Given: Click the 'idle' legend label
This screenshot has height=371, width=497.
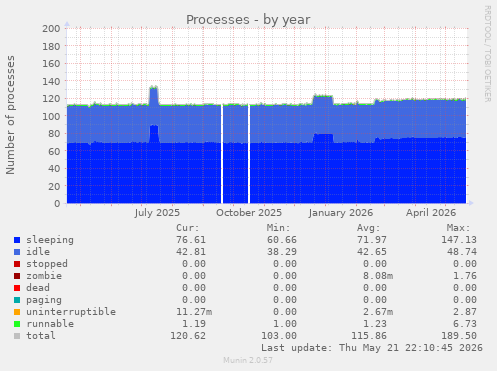Looking at the screenshot, I should 38,252.
